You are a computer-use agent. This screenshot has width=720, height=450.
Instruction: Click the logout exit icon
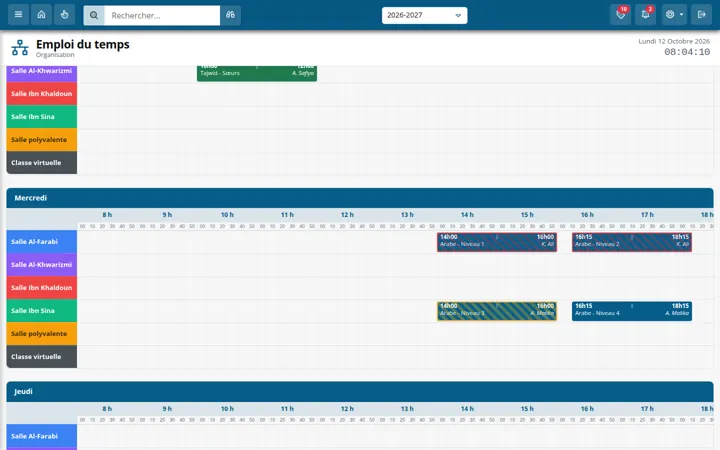point(702,15)
